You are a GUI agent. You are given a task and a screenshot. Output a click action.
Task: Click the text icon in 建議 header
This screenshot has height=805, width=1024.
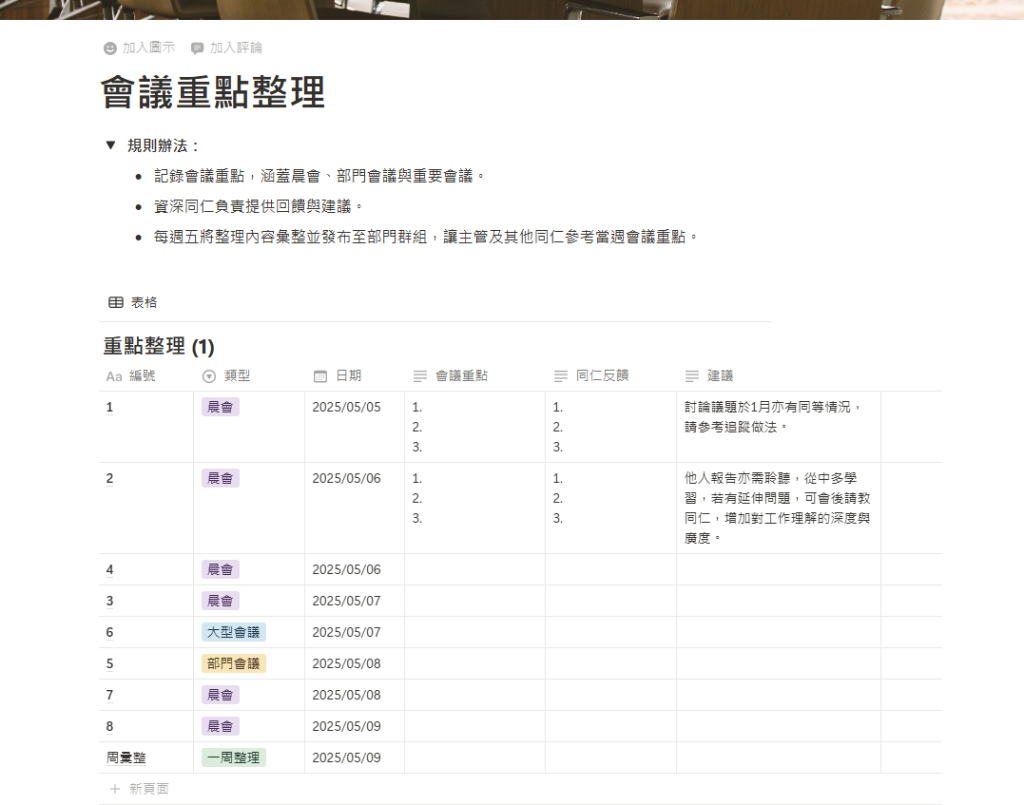(691, 376)
